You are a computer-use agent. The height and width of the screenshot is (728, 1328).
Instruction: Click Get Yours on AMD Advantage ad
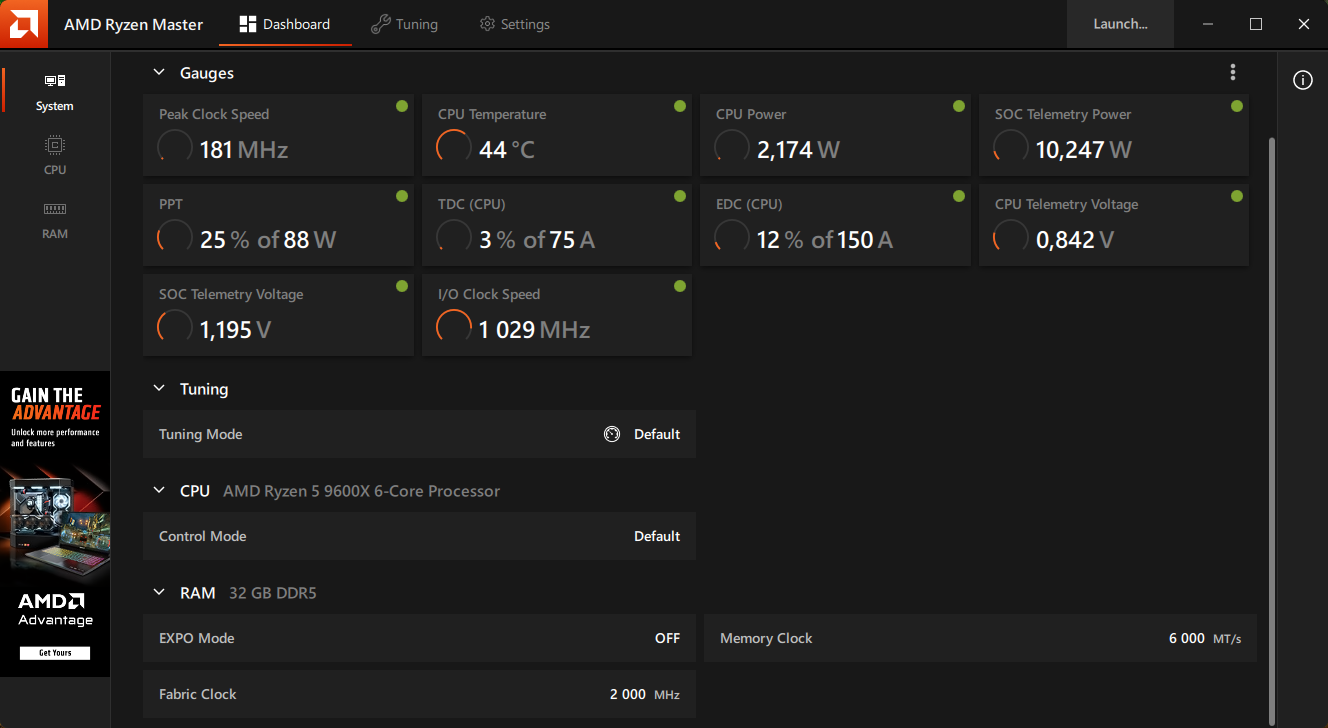55,653
